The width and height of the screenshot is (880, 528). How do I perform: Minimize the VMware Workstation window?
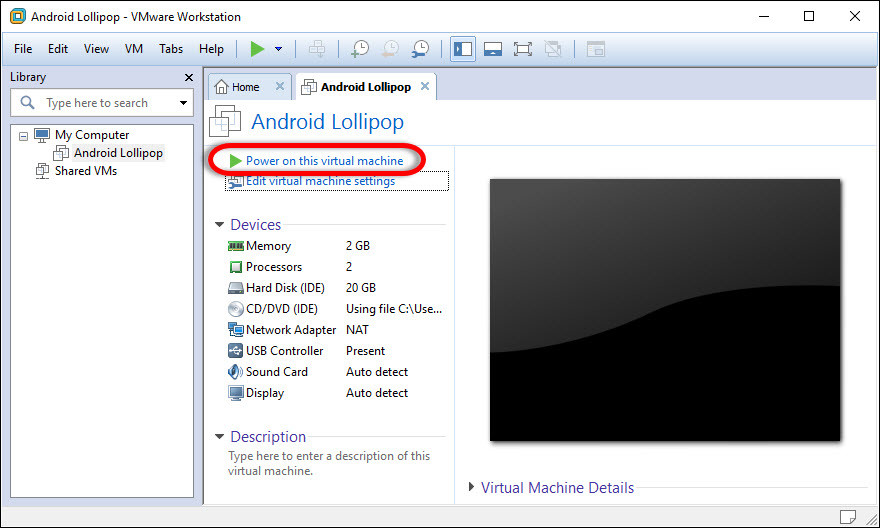pyautogui.click(x=764, y=16)
